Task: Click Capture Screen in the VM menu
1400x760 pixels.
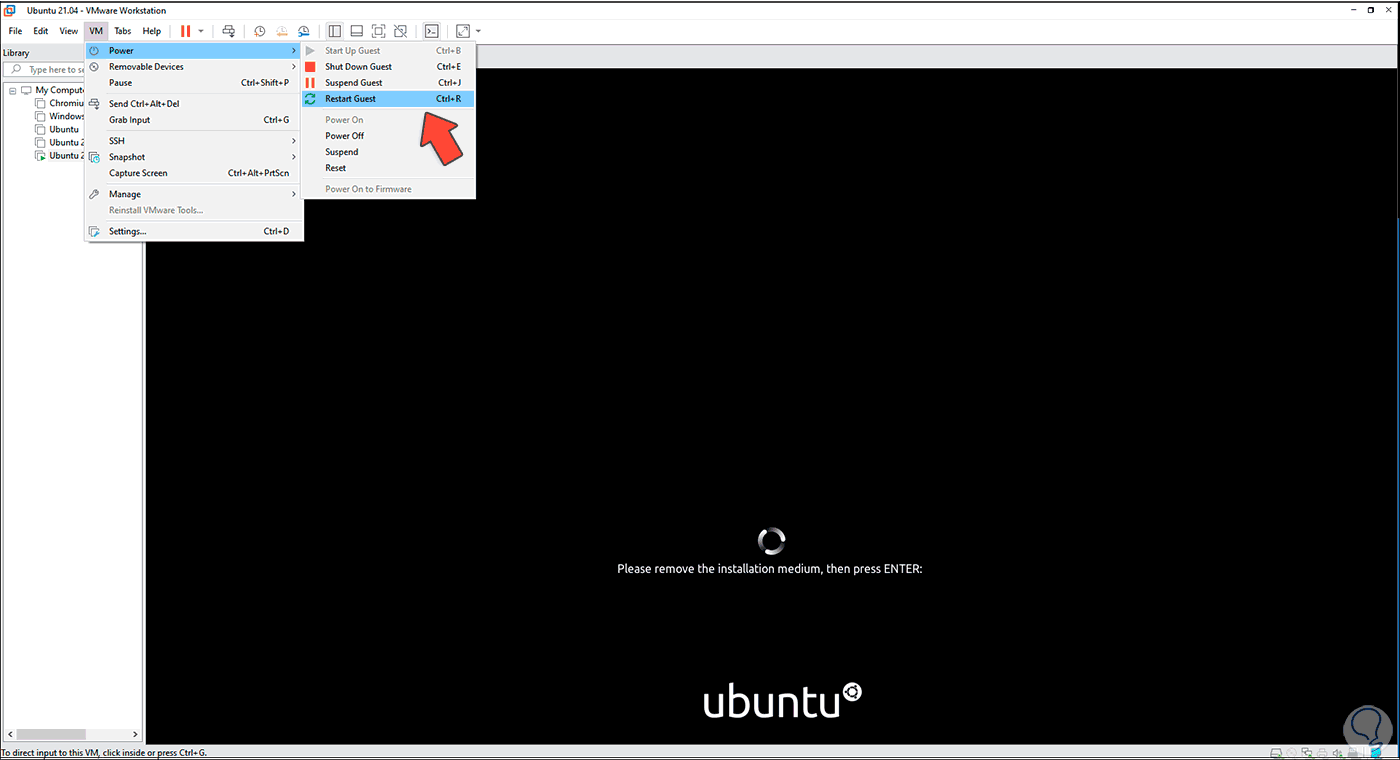Action: point(193,173)
